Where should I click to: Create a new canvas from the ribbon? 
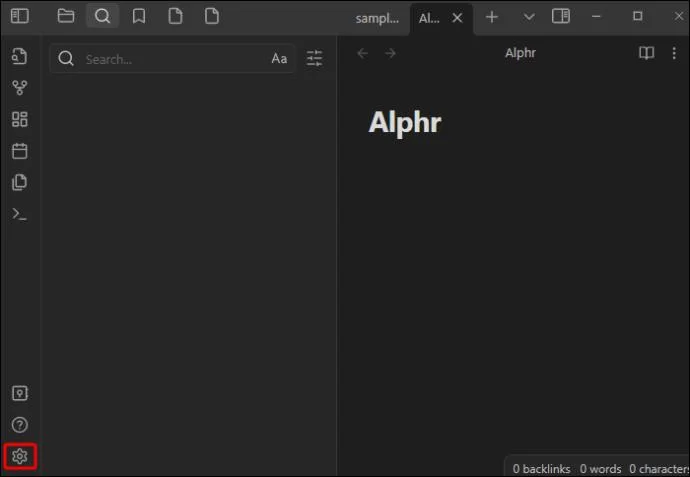pyautogui.click(x=20, y=119)
